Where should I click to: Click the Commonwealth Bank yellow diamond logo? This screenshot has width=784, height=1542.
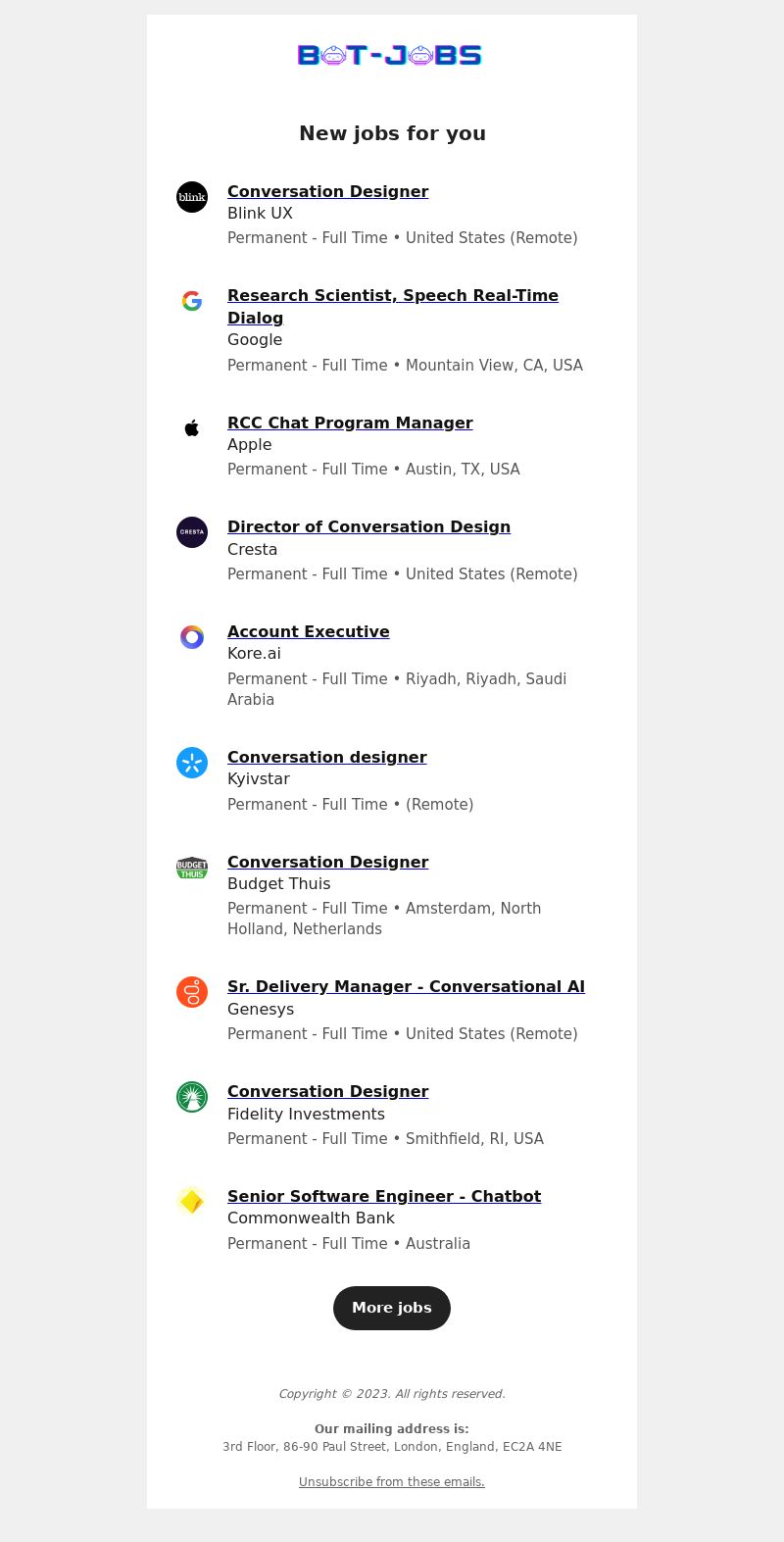point(192,1202)
